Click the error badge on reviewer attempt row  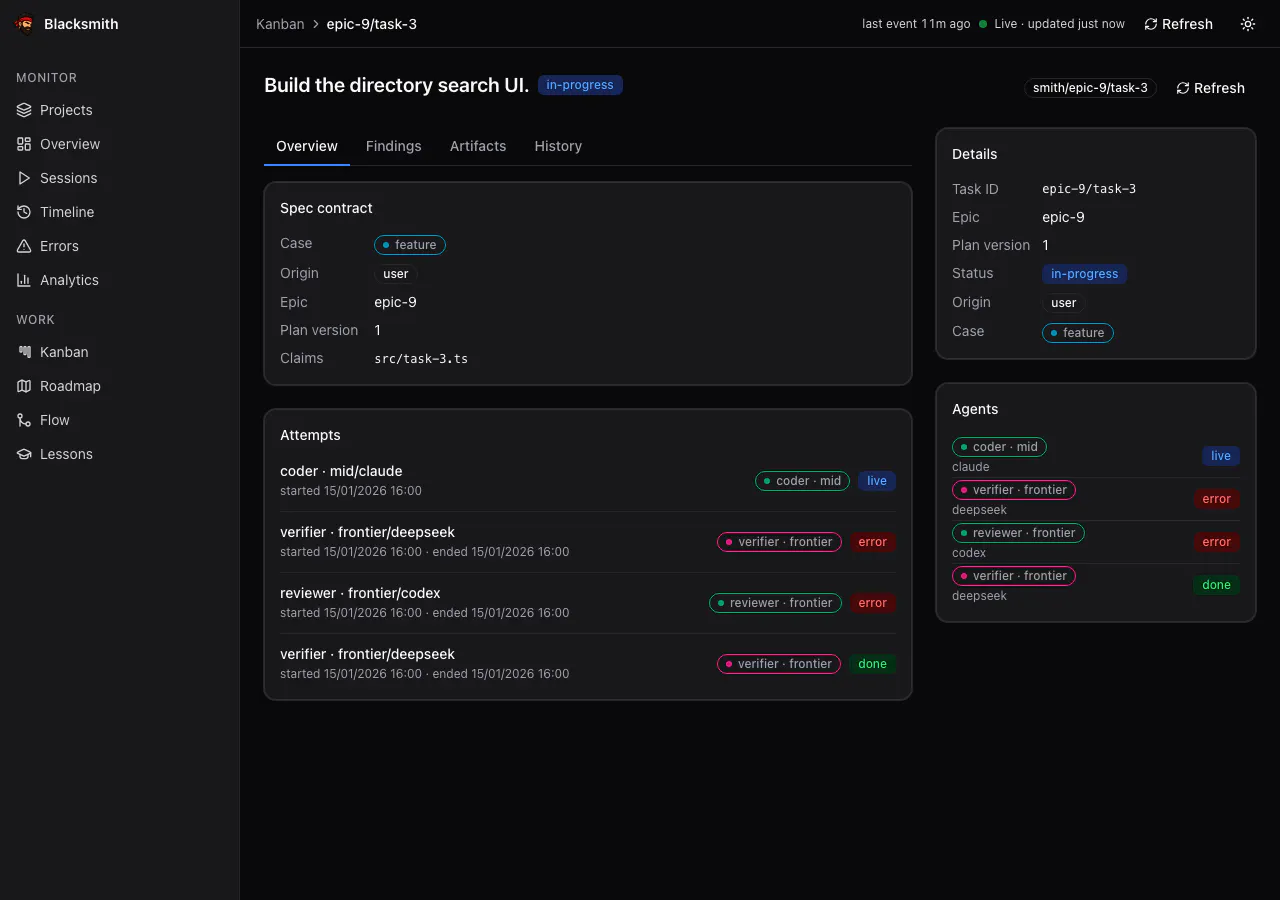[x=873, y=603]
